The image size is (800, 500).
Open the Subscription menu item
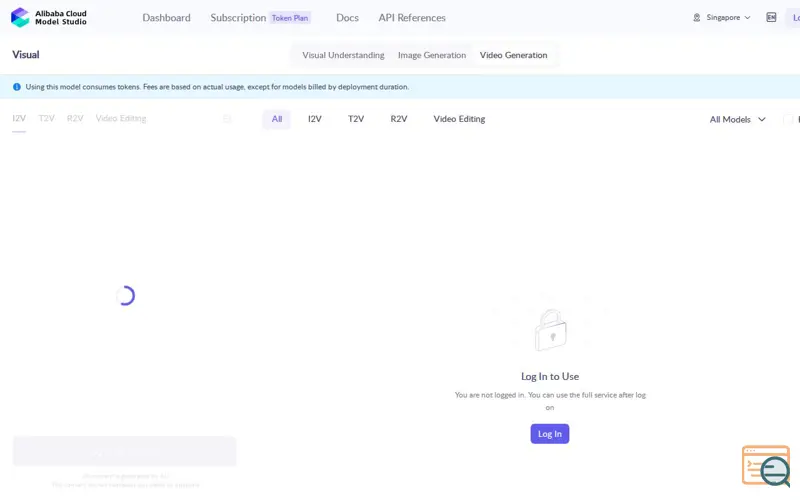click(238, 18)
